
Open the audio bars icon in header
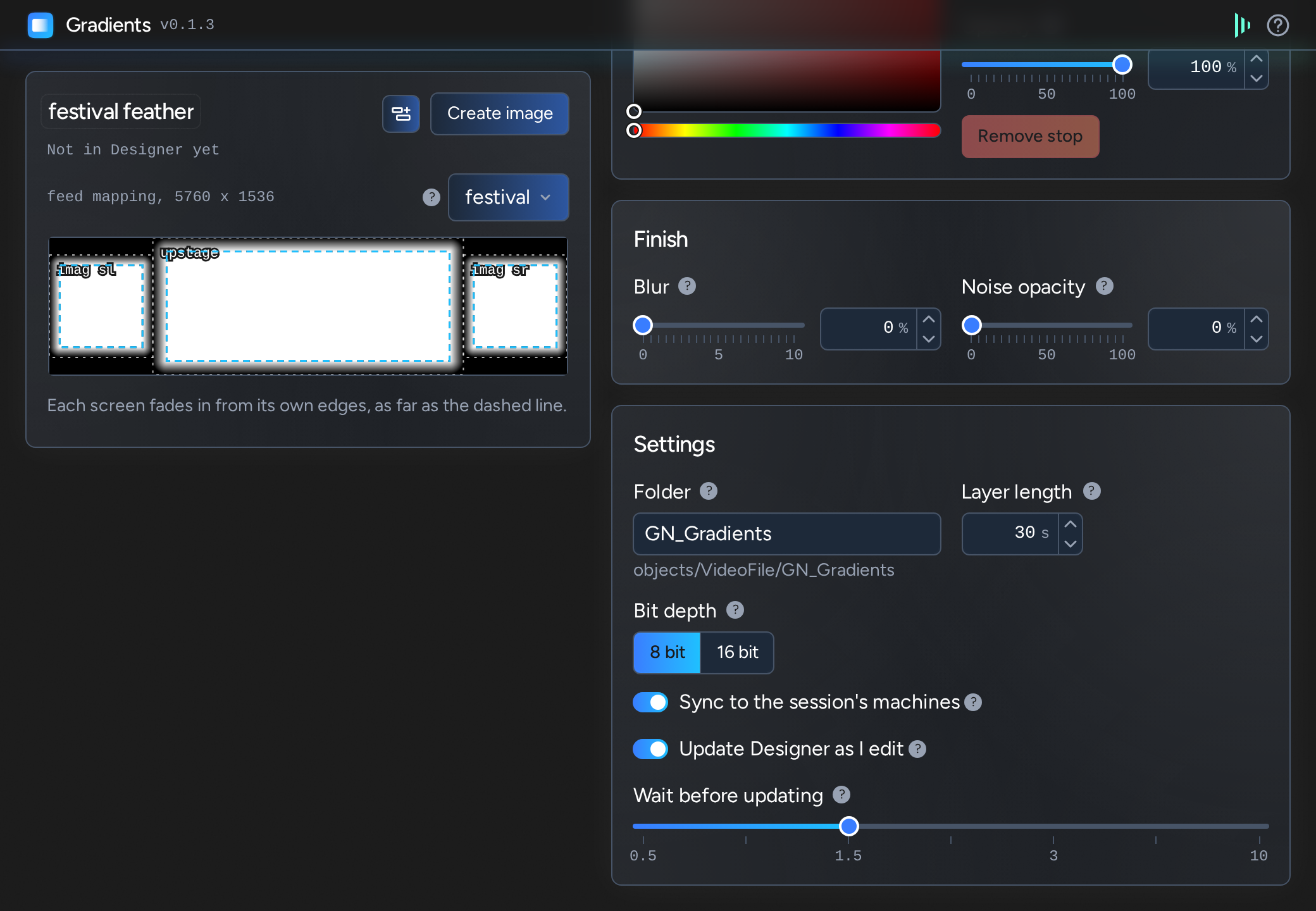coord(1242,25)
